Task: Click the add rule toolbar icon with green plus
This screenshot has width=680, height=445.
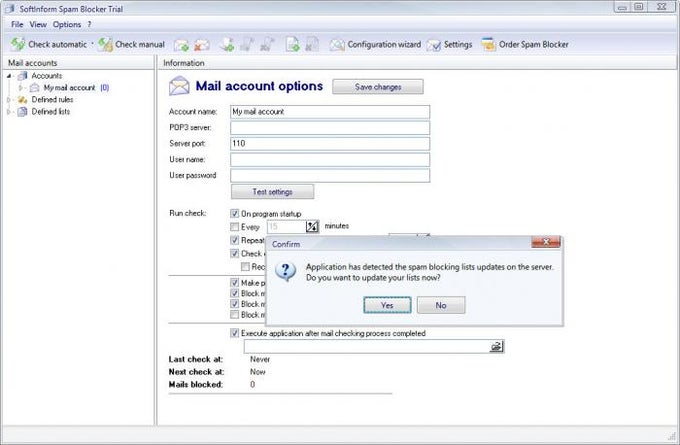Action: coord(227,45)
